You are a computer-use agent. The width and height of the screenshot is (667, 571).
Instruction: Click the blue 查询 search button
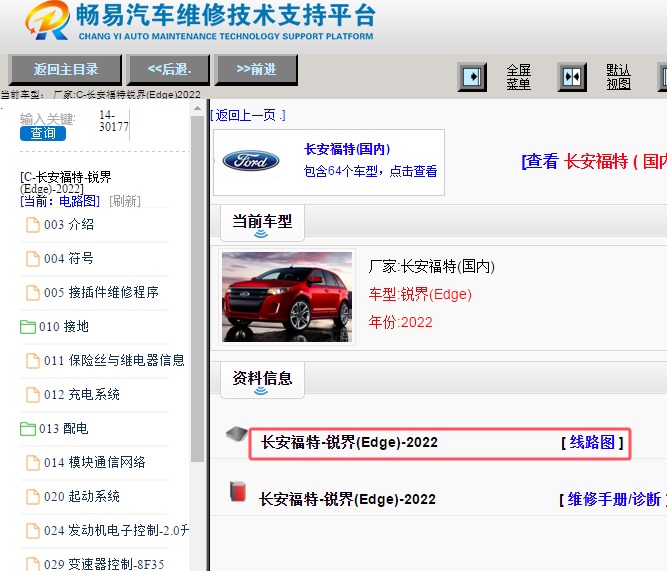43,134
